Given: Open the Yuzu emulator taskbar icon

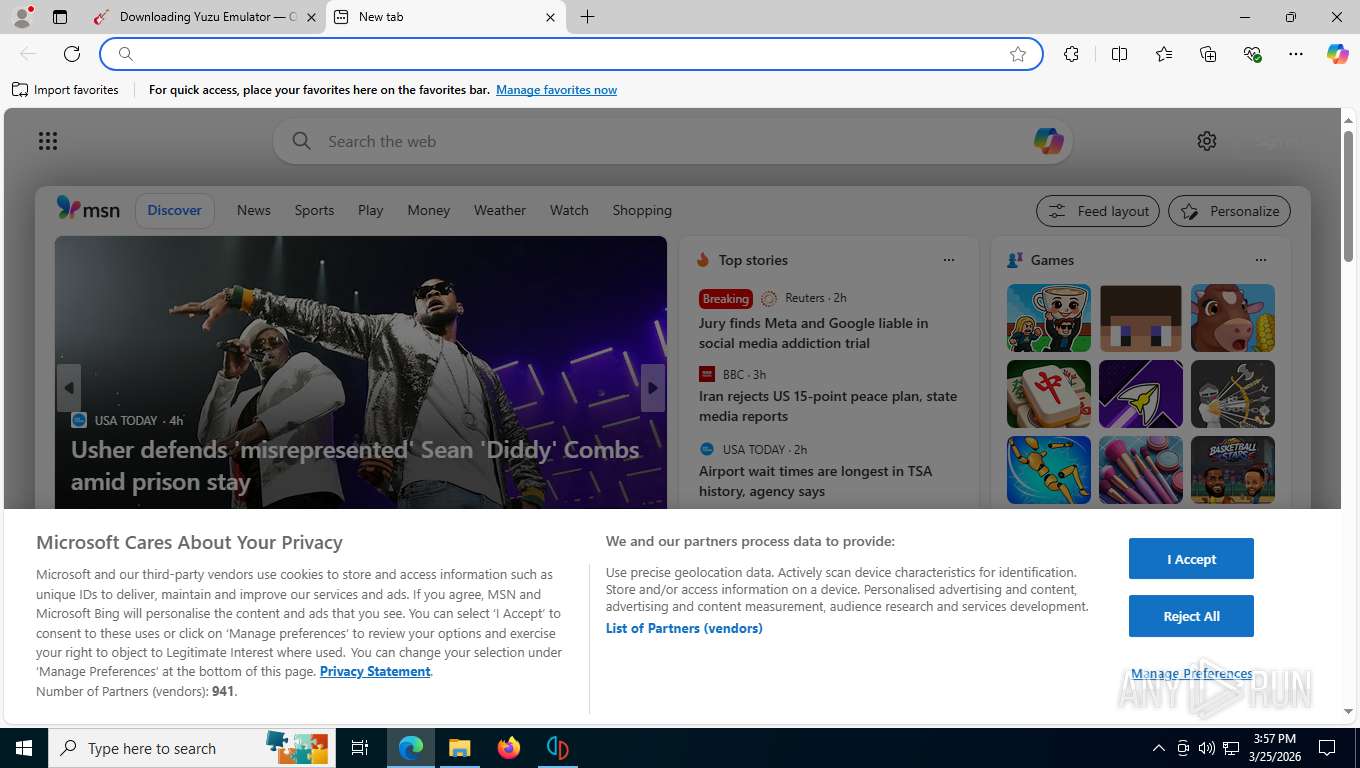Looking at the screenshot, I should coord(558,748).
